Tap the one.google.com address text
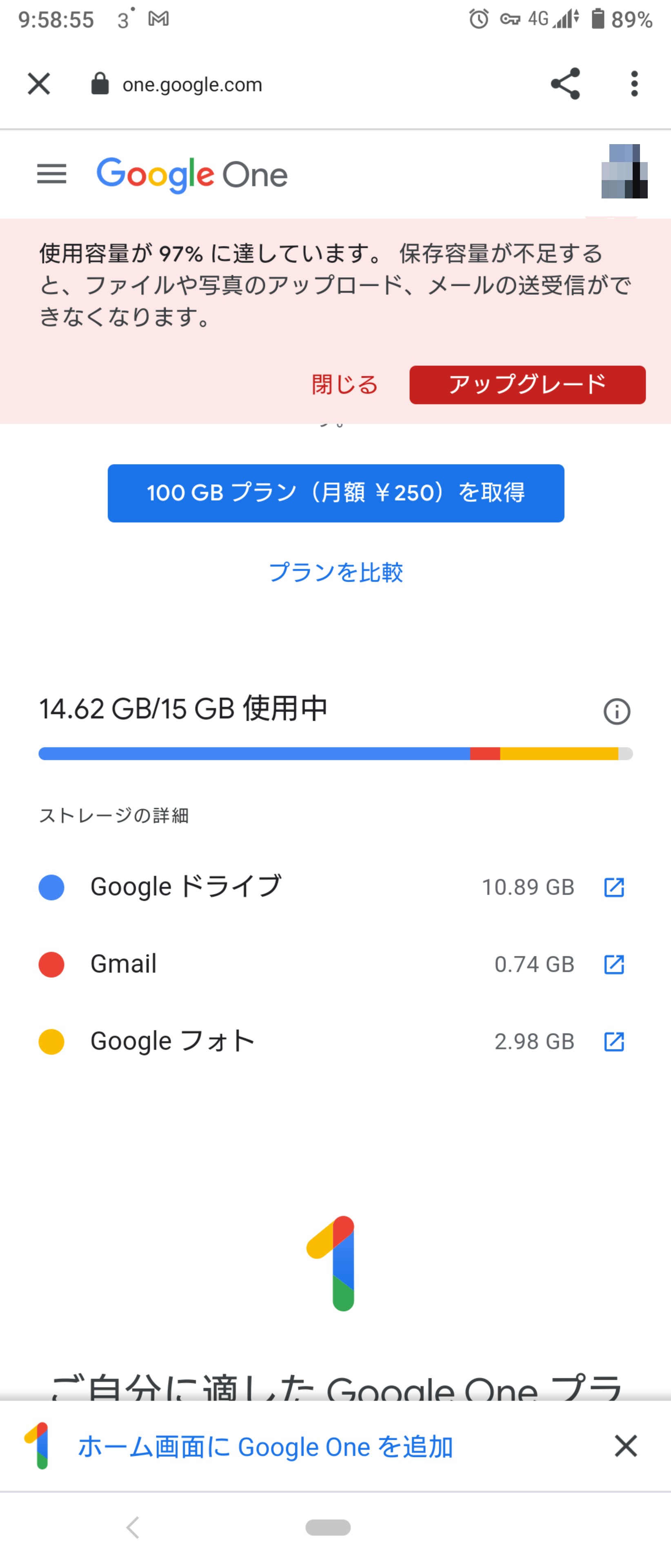This screenshot has height=1568, width=671. point(192,85)
